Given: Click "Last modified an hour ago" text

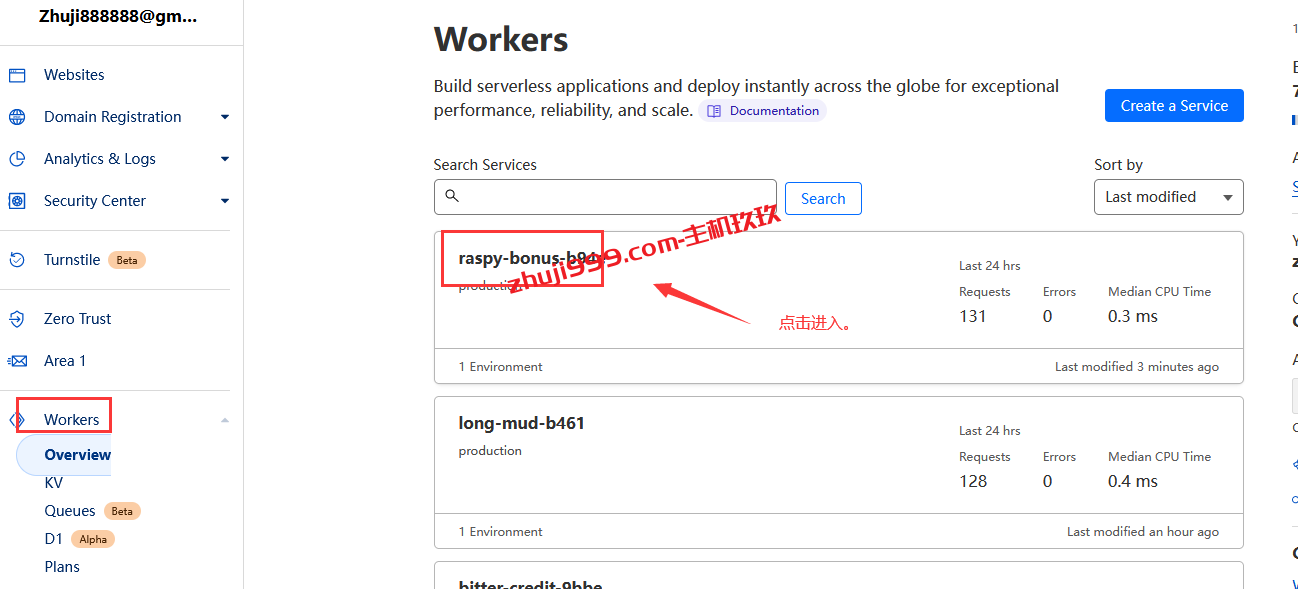Looking at the screenshot, I should (x=1143, y=532).
